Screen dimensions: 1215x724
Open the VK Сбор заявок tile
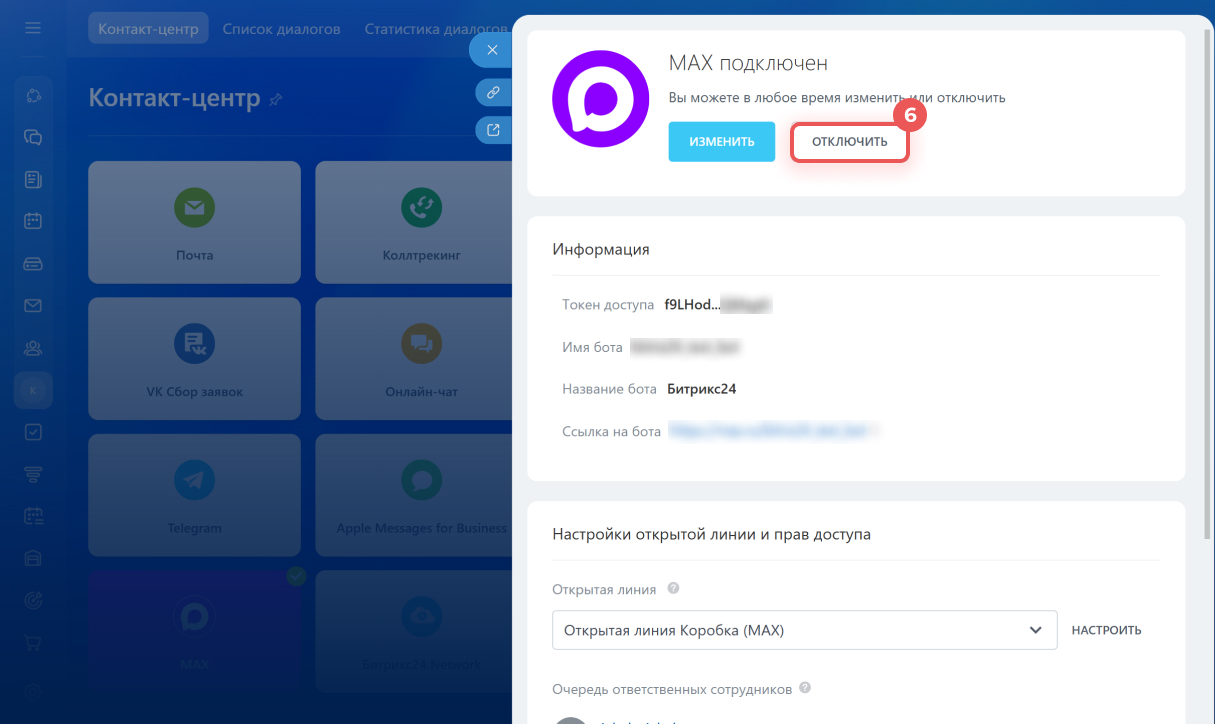pos(194,358)
